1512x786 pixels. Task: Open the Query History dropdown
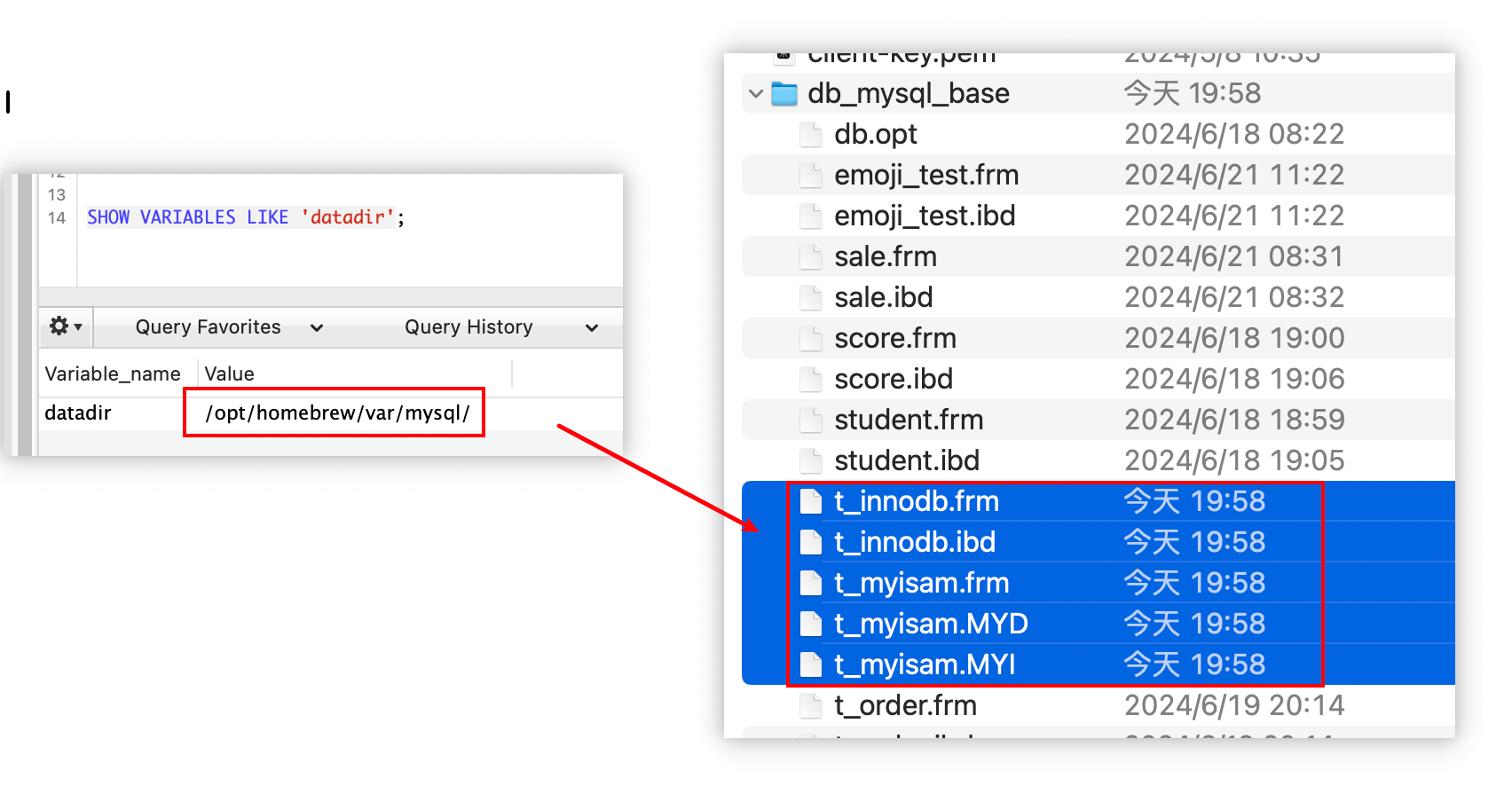tap(501, 327)
